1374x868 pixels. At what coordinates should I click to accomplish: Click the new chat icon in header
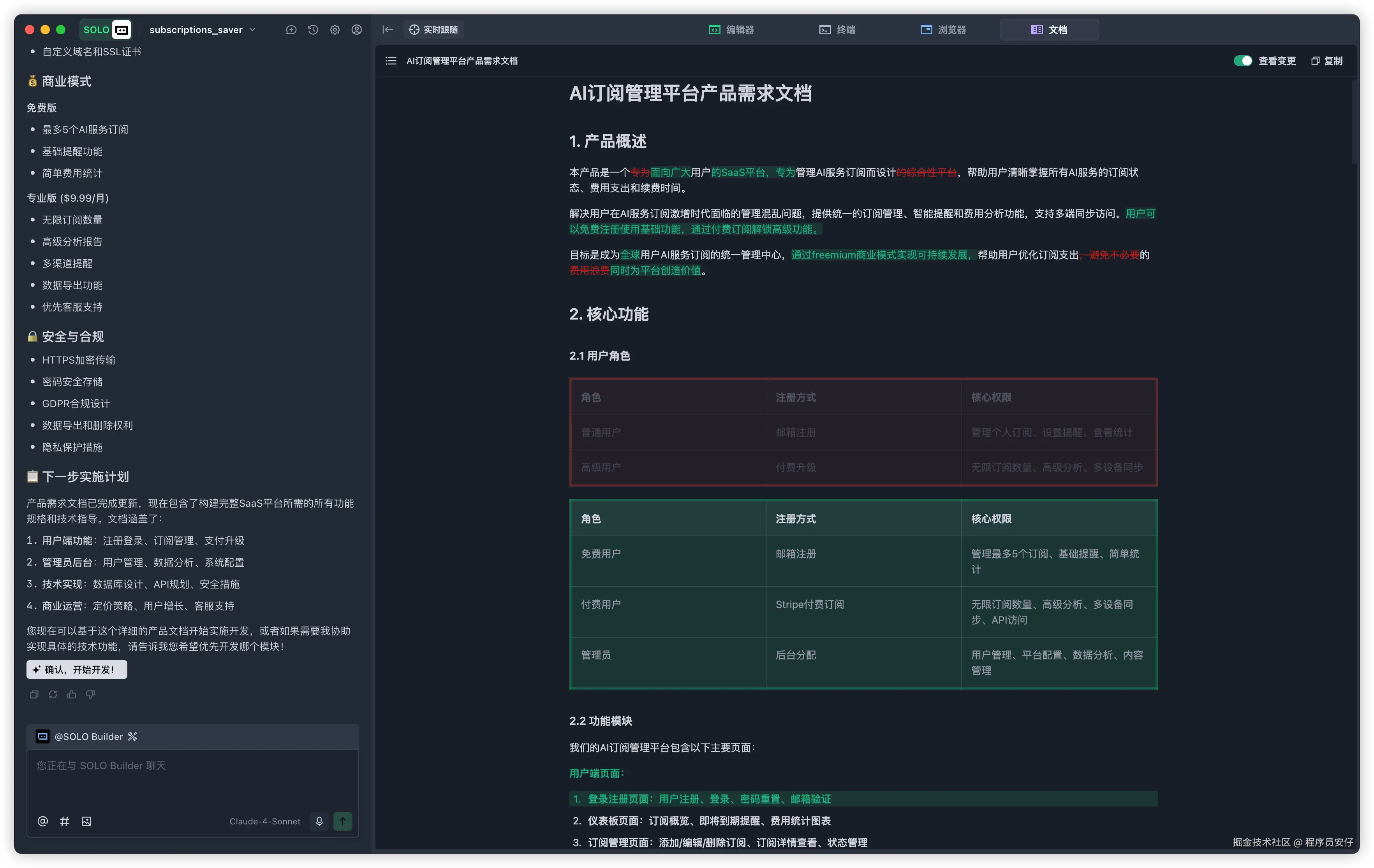click(291, 30)
